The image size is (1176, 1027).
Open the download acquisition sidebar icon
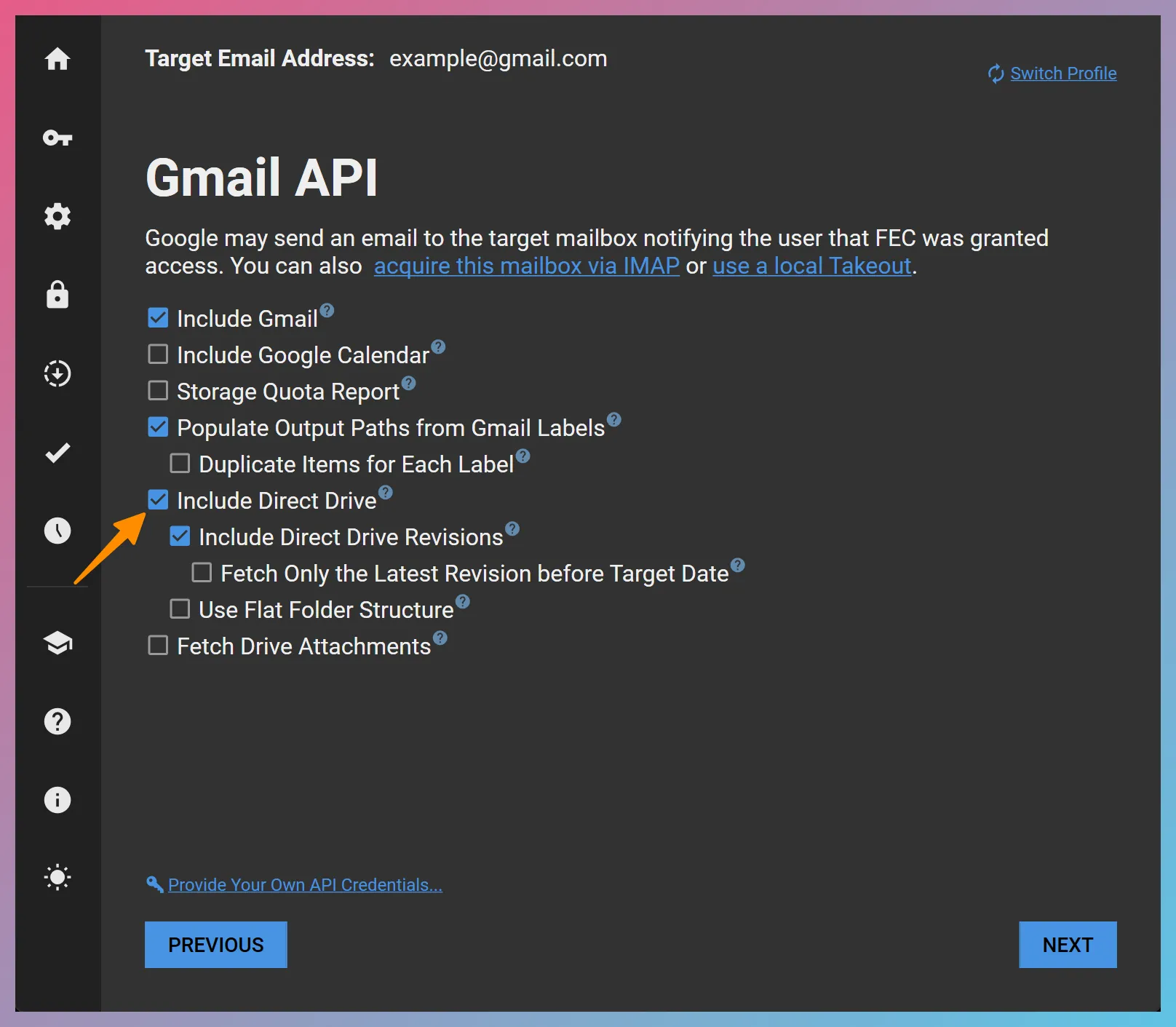click(57, 373)
